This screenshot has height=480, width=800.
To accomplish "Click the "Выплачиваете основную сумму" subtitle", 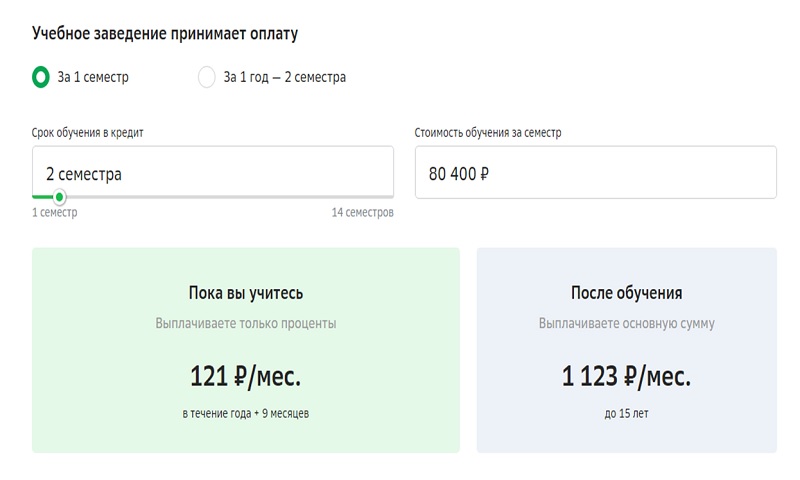I will click(627, 324).
